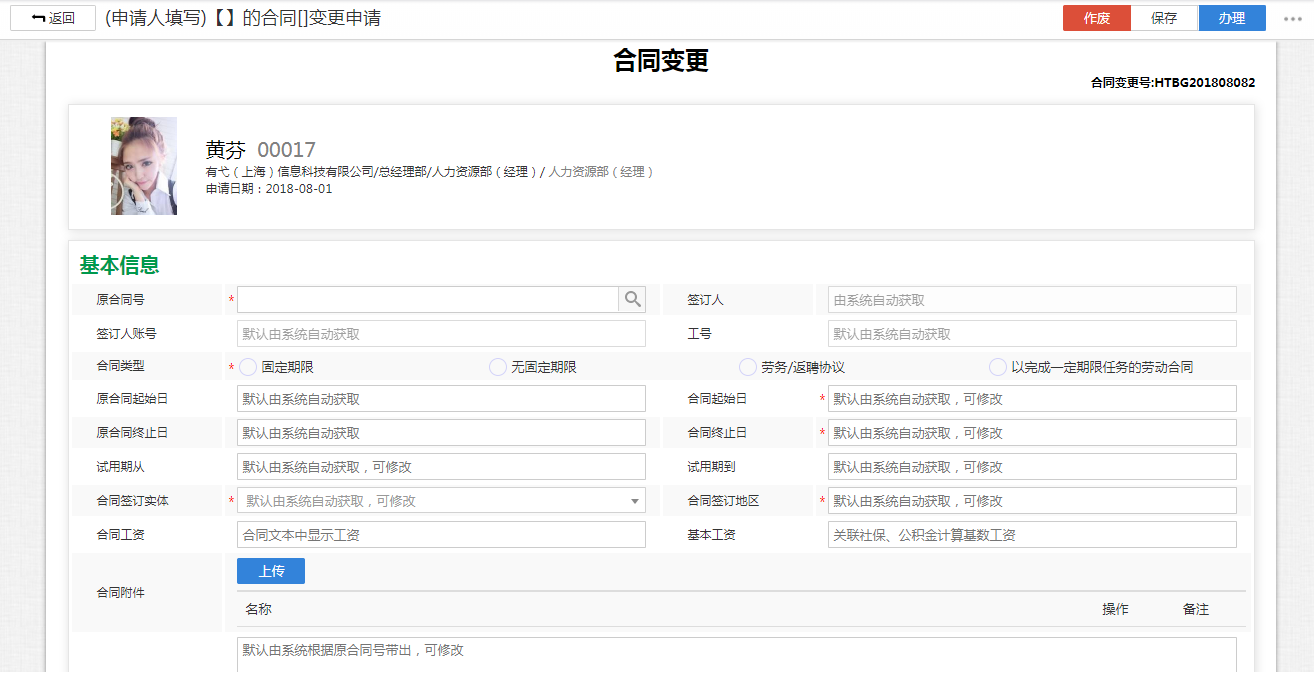Screen dimensions: 1314x700
Task: Click the 保存 save button
Action: (x=1165, y=18)
